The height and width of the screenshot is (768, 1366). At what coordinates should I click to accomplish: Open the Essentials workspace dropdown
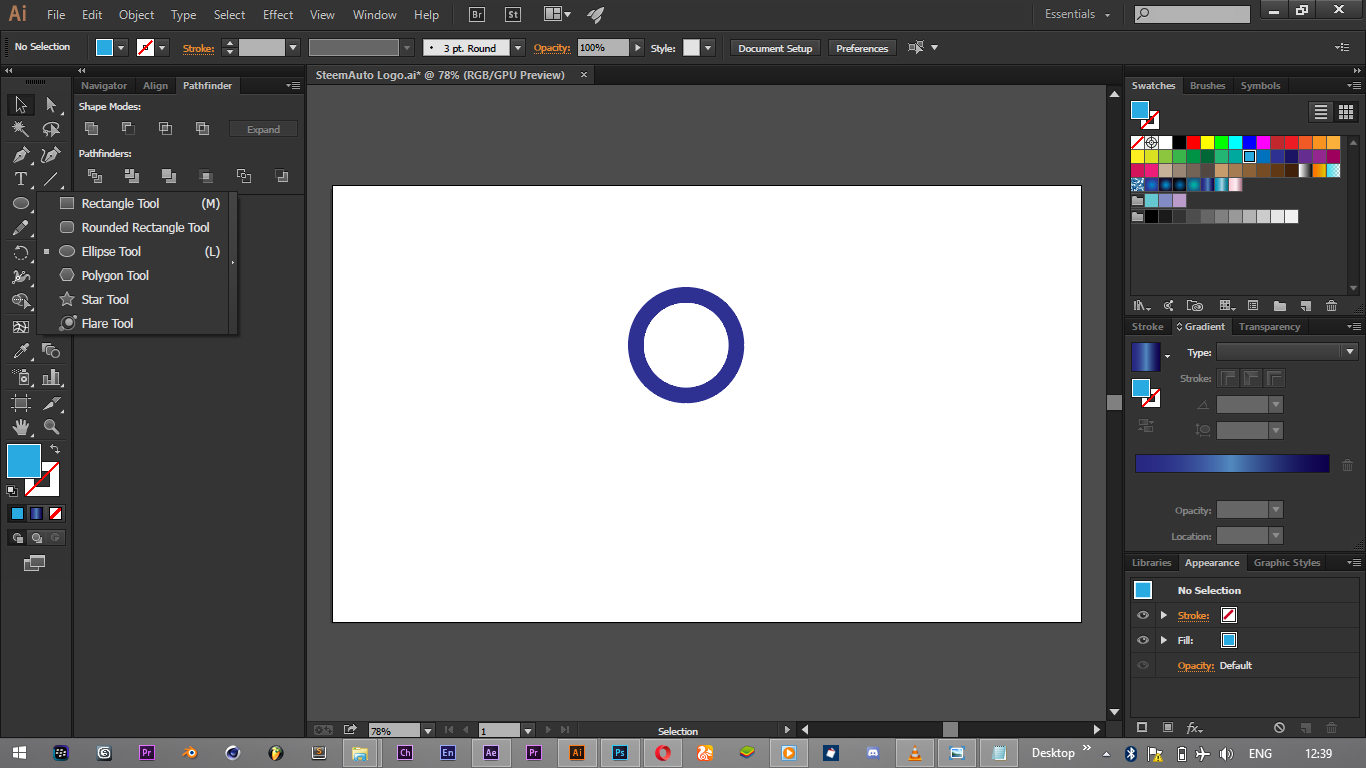pyautogui.click(x=1077, y=14)
